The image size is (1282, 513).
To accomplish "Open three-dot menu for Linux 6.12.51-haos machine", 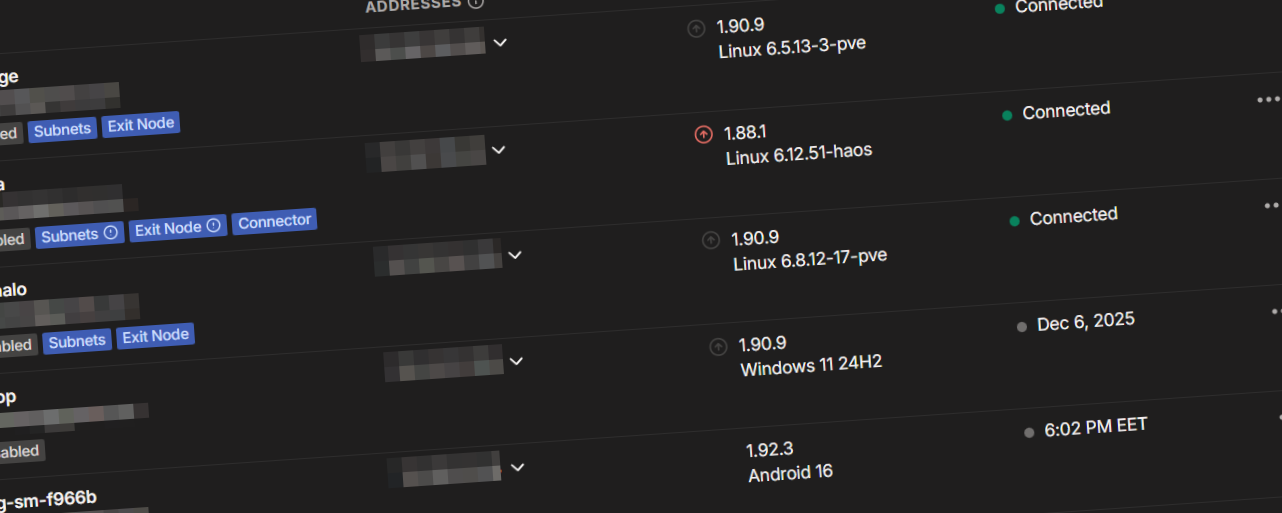I will pos(1268,99).
